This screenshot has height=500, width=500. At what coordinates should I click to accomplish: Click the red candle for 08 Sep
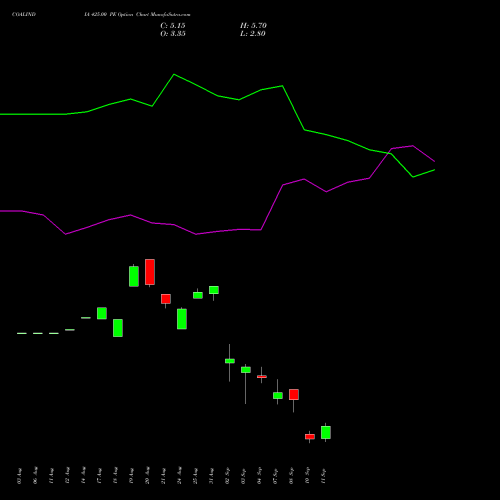[294, 395]
